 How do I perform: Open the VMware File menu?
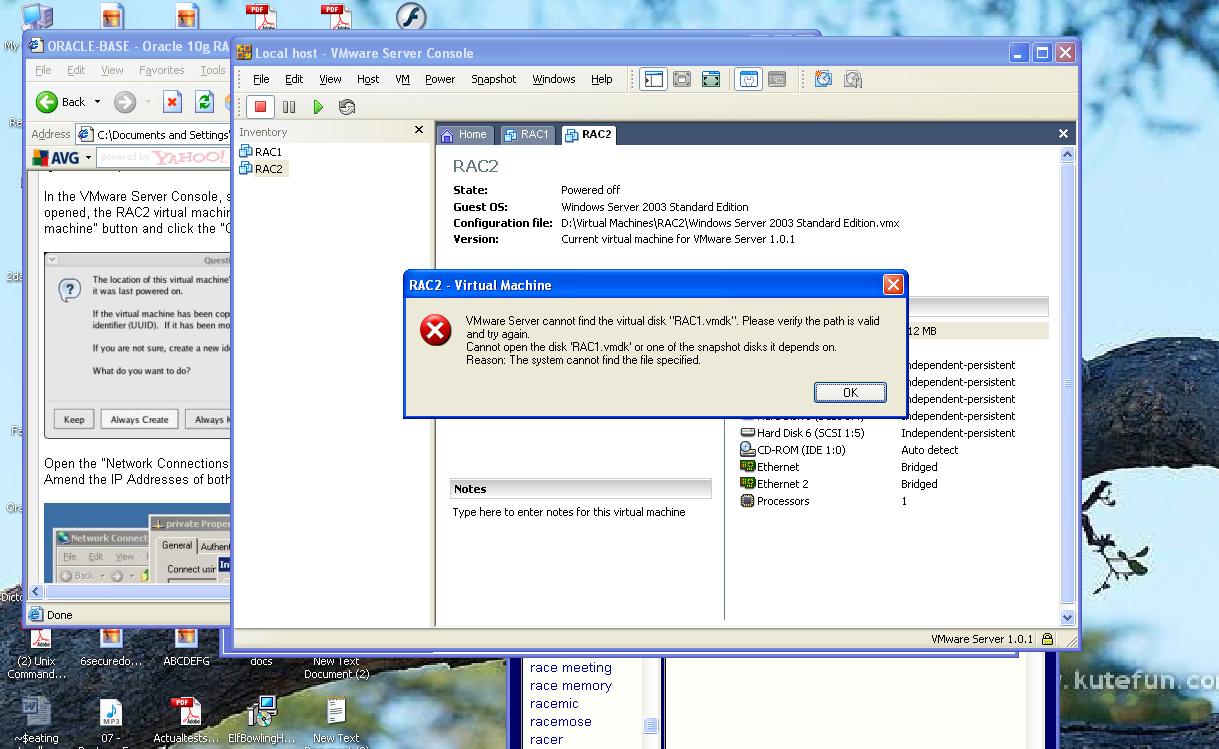click(x=261, y=79)
